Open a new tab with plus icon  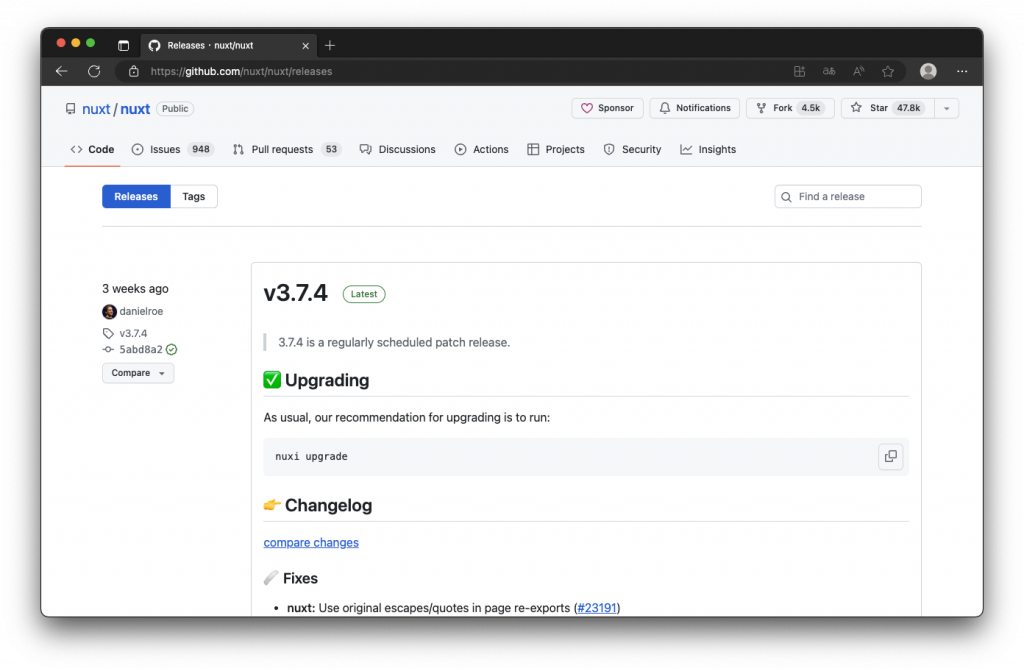point(330,45)
